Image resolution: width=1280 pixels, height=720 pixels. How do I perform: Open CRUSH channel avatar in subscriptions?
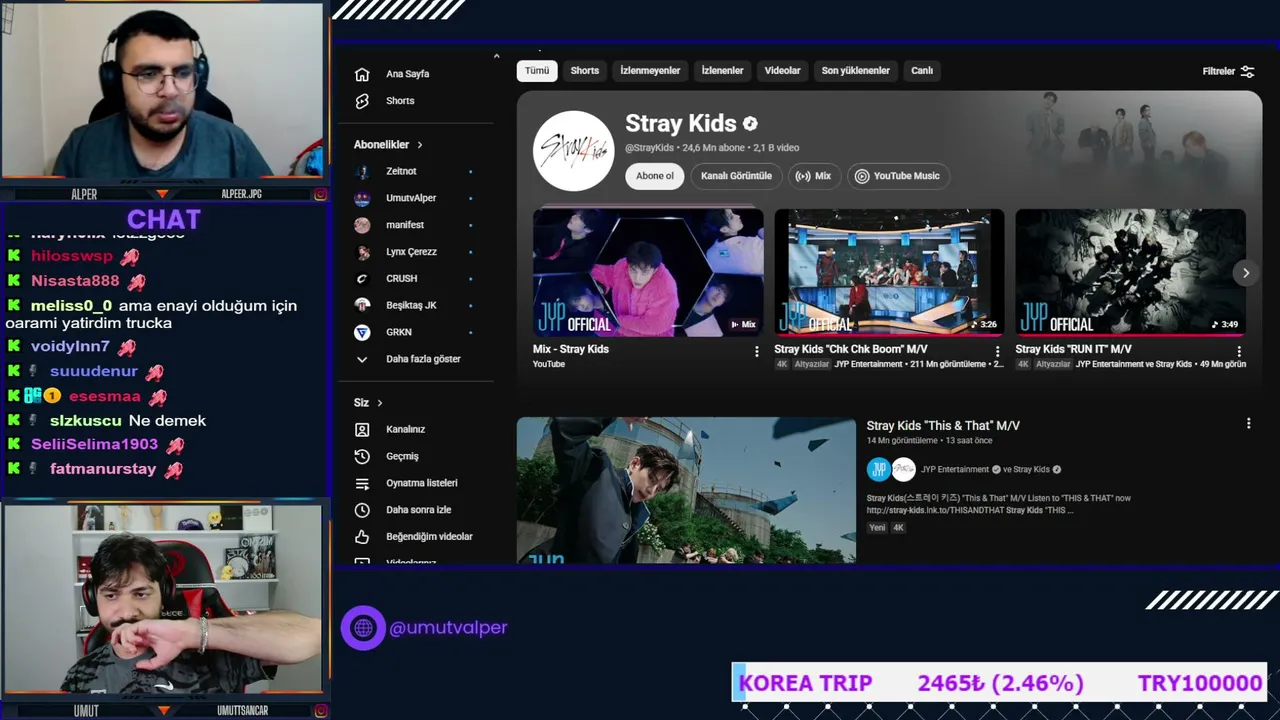362,279
